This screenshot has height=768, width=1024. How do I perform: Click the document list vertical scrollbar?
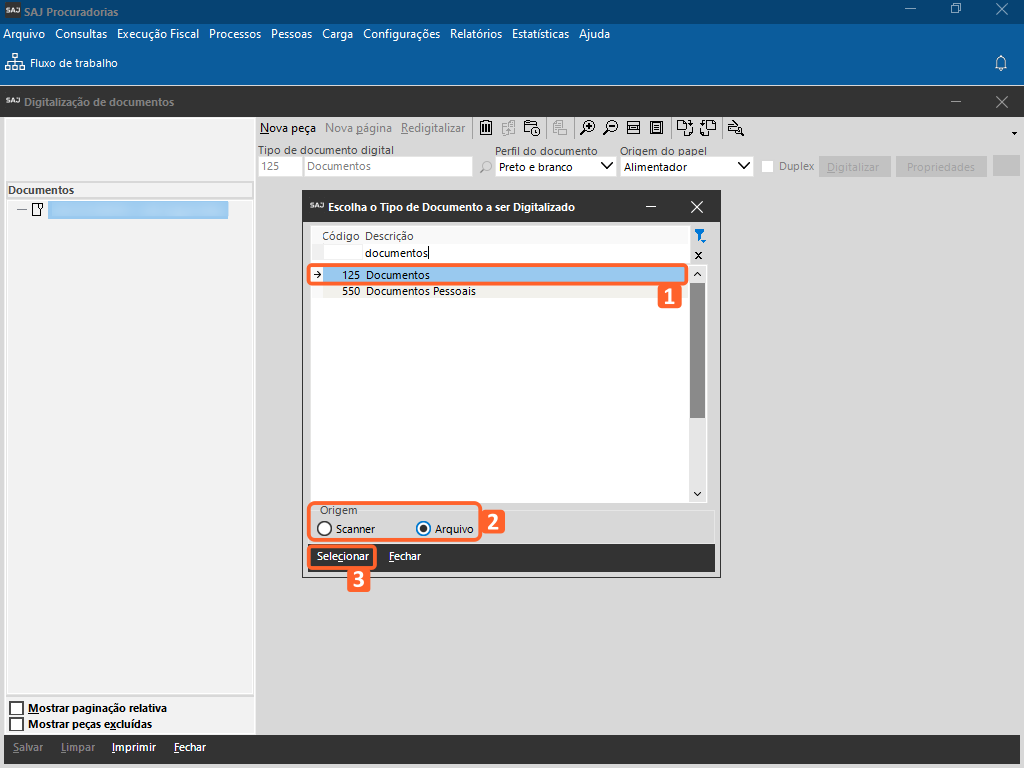pos(698,350)
